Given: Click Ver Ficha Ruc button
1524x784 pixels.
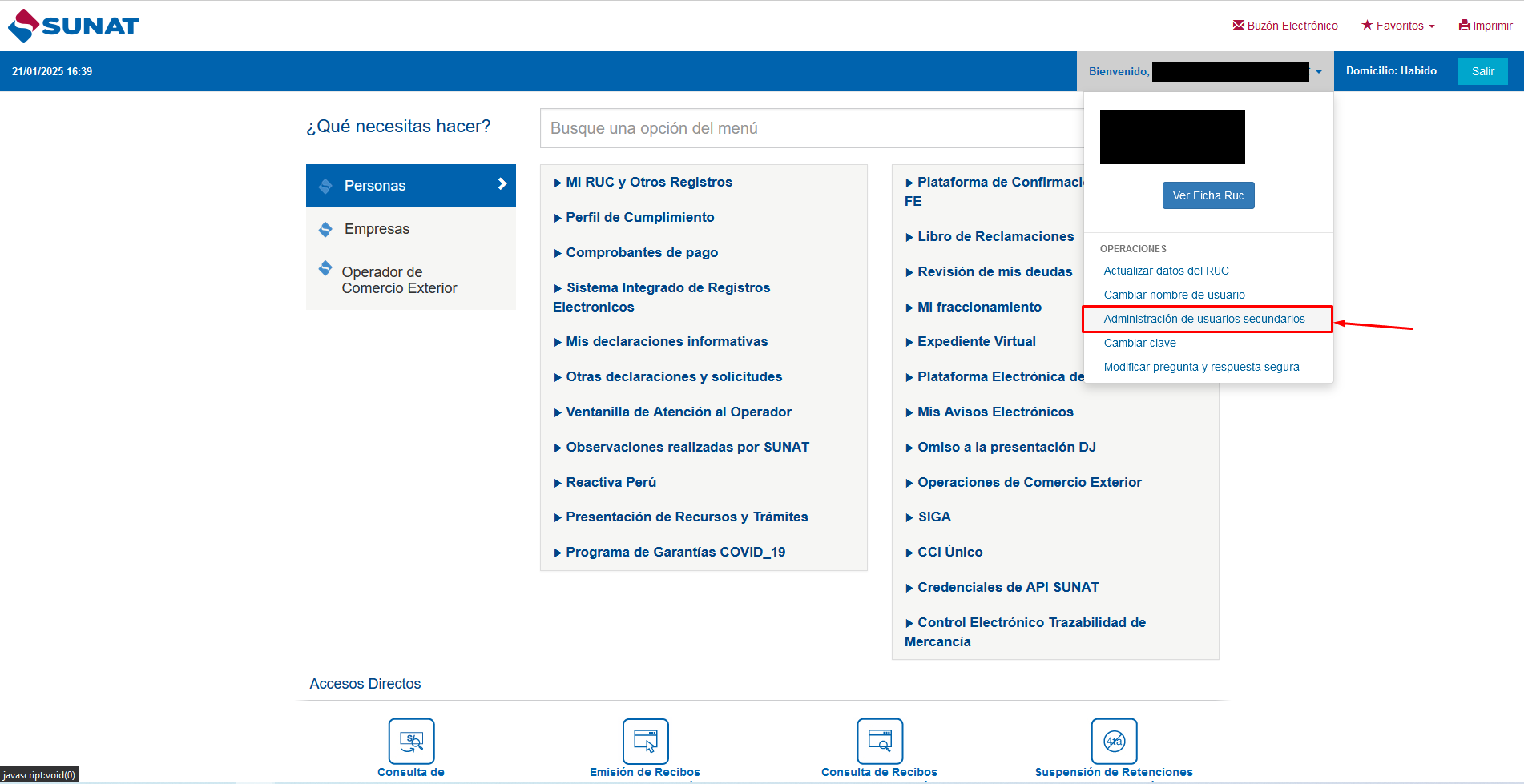Looking at the screenshot, I should [1208, 195].
